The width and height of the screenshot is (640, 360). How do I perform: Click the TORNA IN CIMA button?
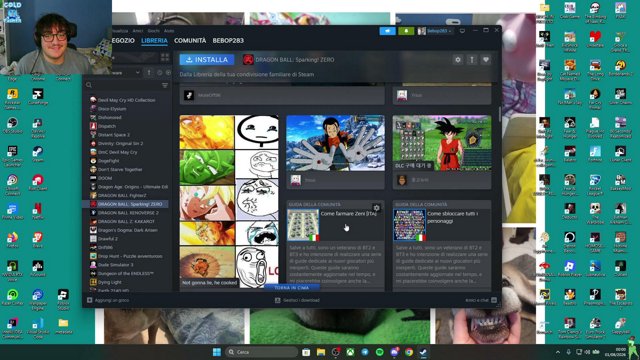click(291, 288)
